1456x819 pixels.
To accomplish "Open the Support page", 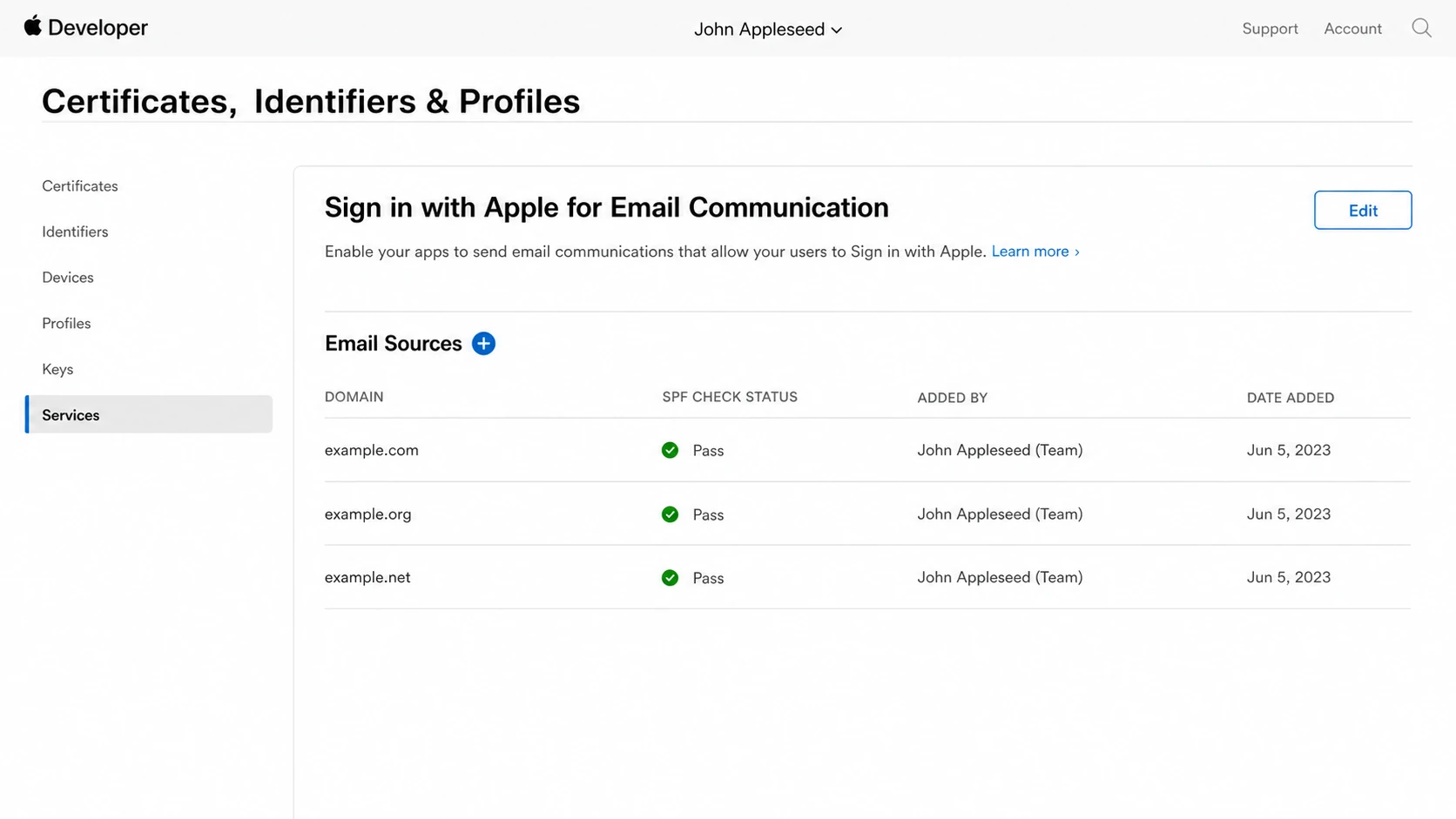I will [1270, 29].
